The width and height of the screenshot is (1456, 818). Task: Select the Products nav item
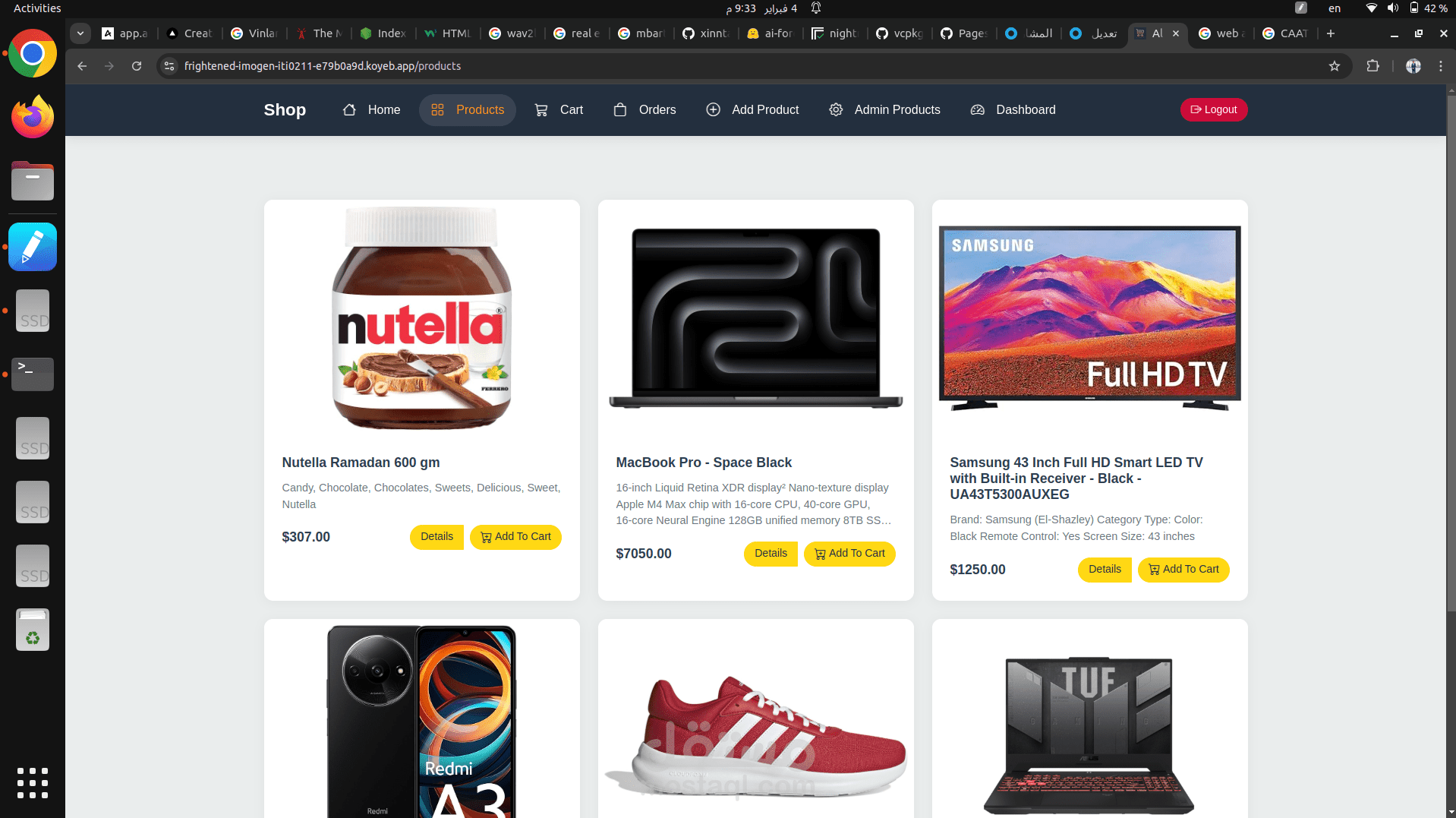point(467,109)
